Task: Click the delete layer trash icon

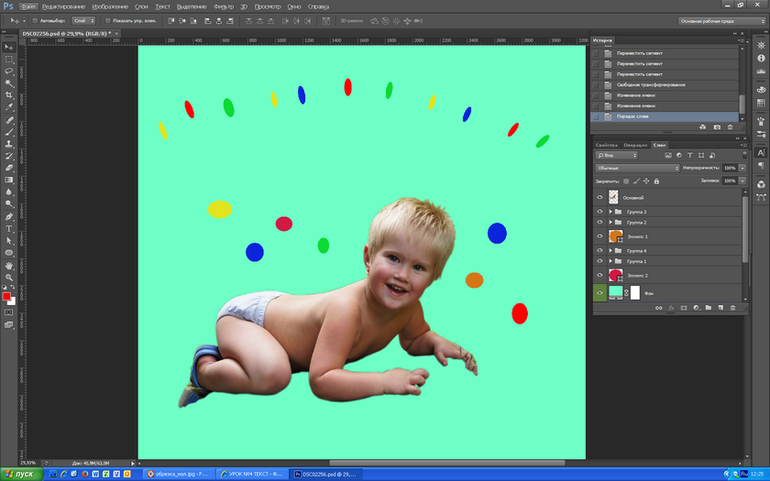Action: click(x=733, y=308)
